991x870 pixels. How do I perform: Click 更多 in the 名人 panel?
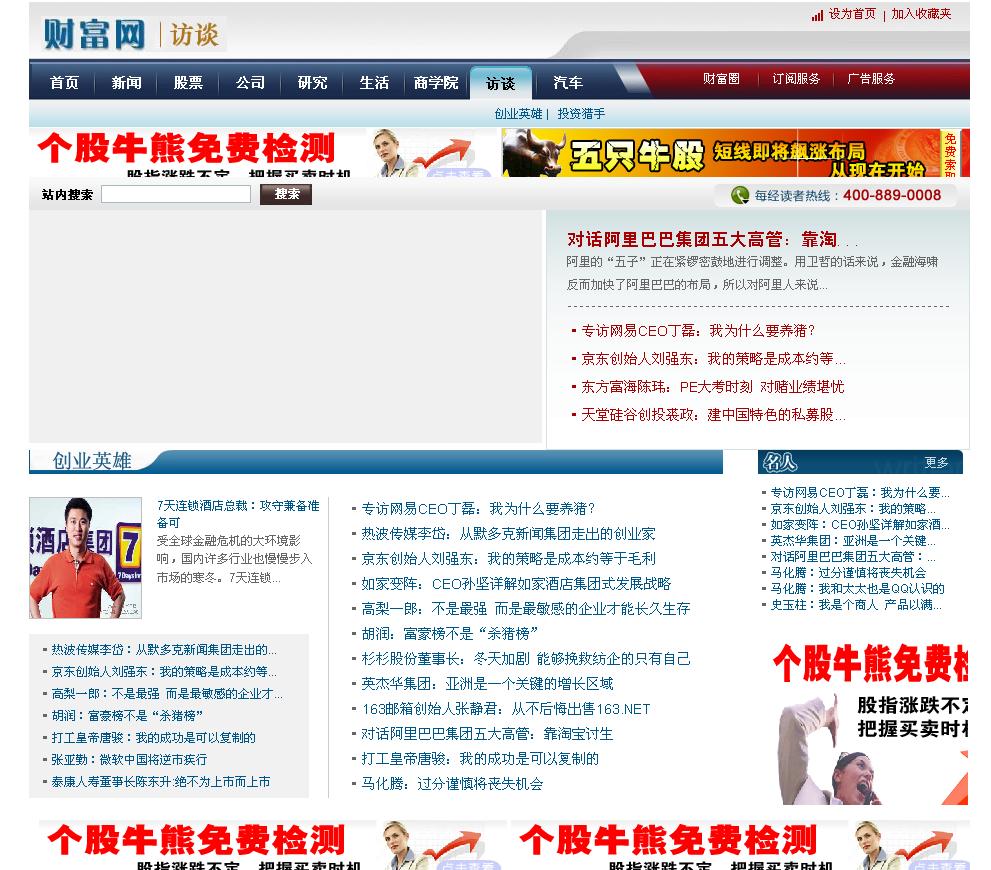click(936, 462)
